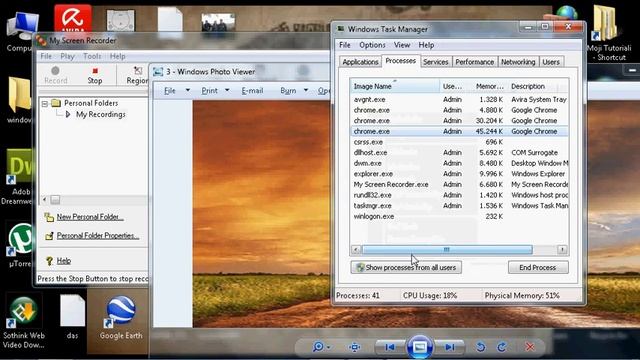Select the taskmgr.exe process row
This screenshot has width=640, height=360.
459,206
